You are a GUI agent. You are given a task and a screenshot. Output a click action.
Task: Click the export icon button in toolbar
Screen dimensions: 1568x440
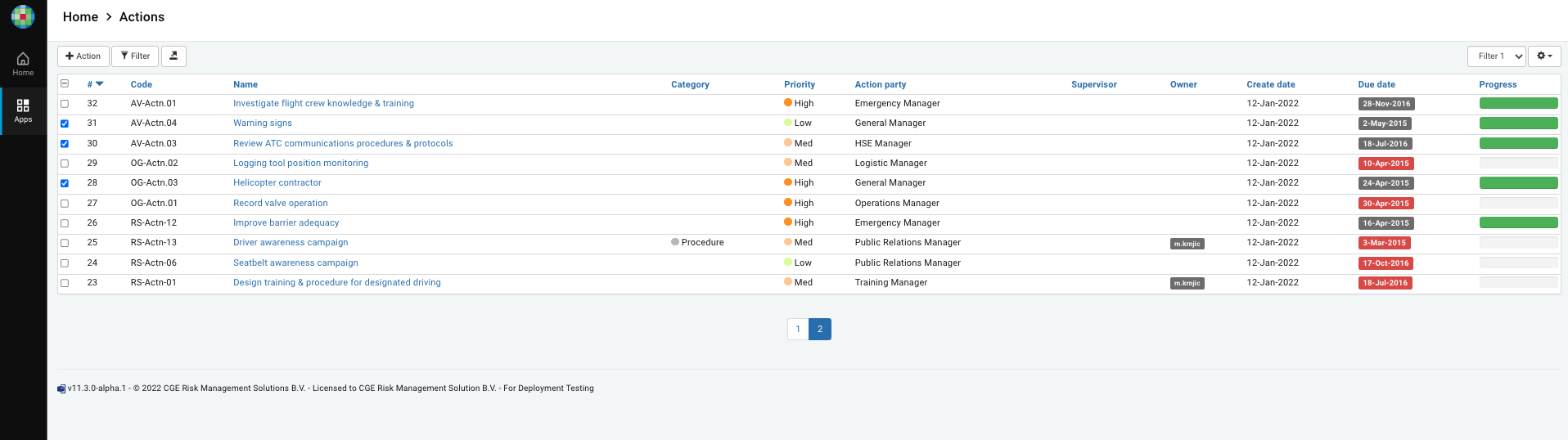[x=173, y=56]
